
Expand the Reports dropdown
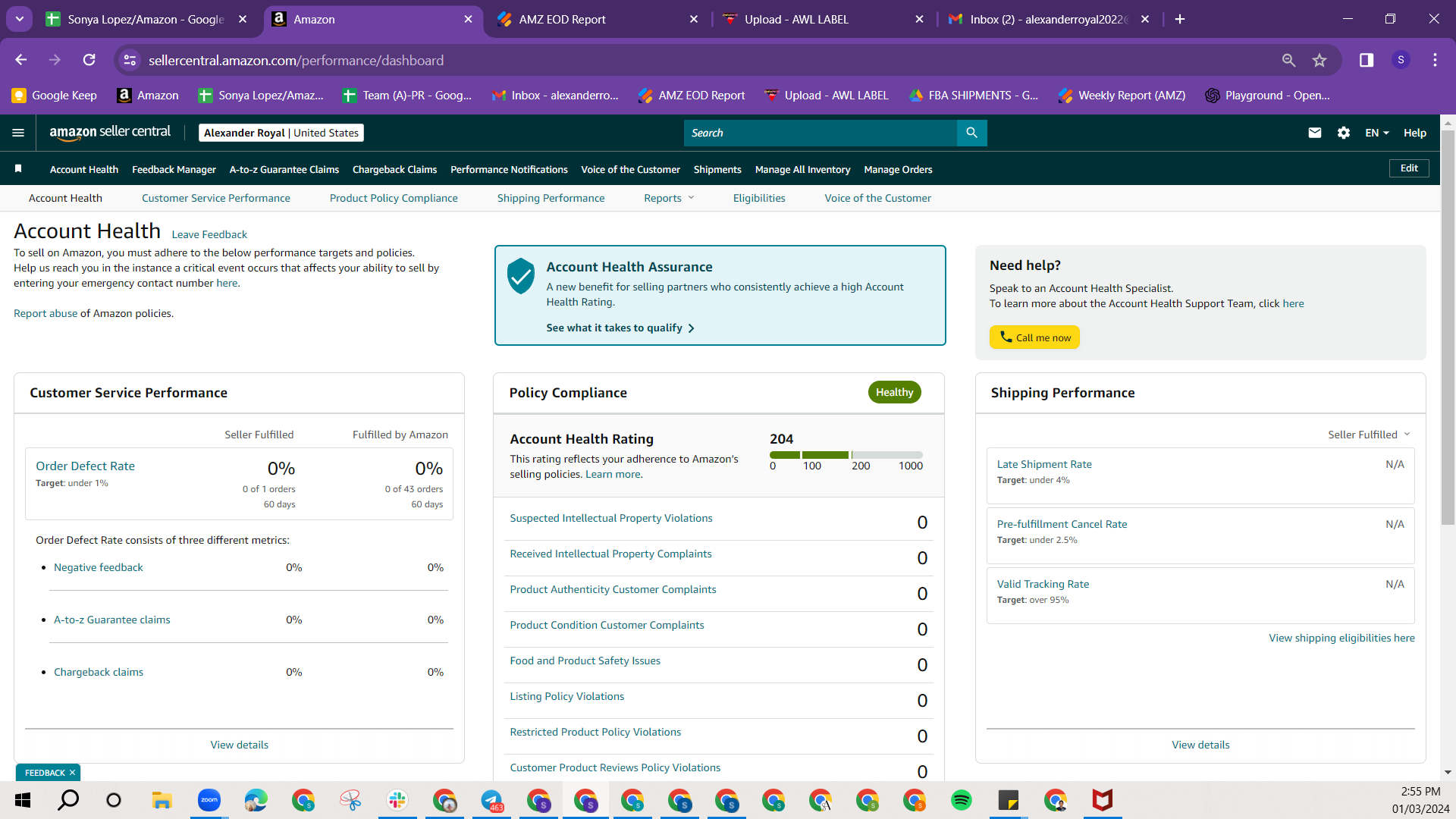[x=669, y=198]
